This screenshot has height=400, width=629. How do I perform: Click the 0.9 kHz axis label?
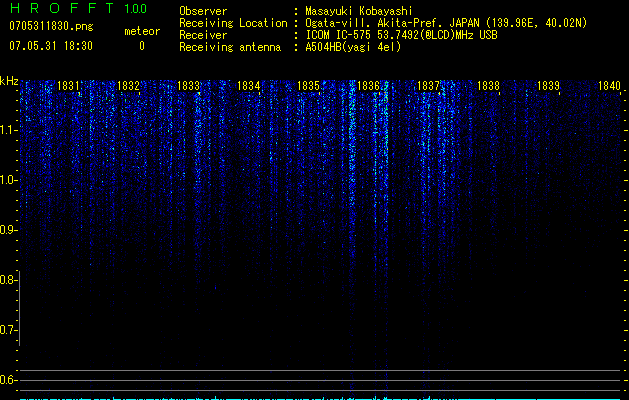[x=8, y=230]
